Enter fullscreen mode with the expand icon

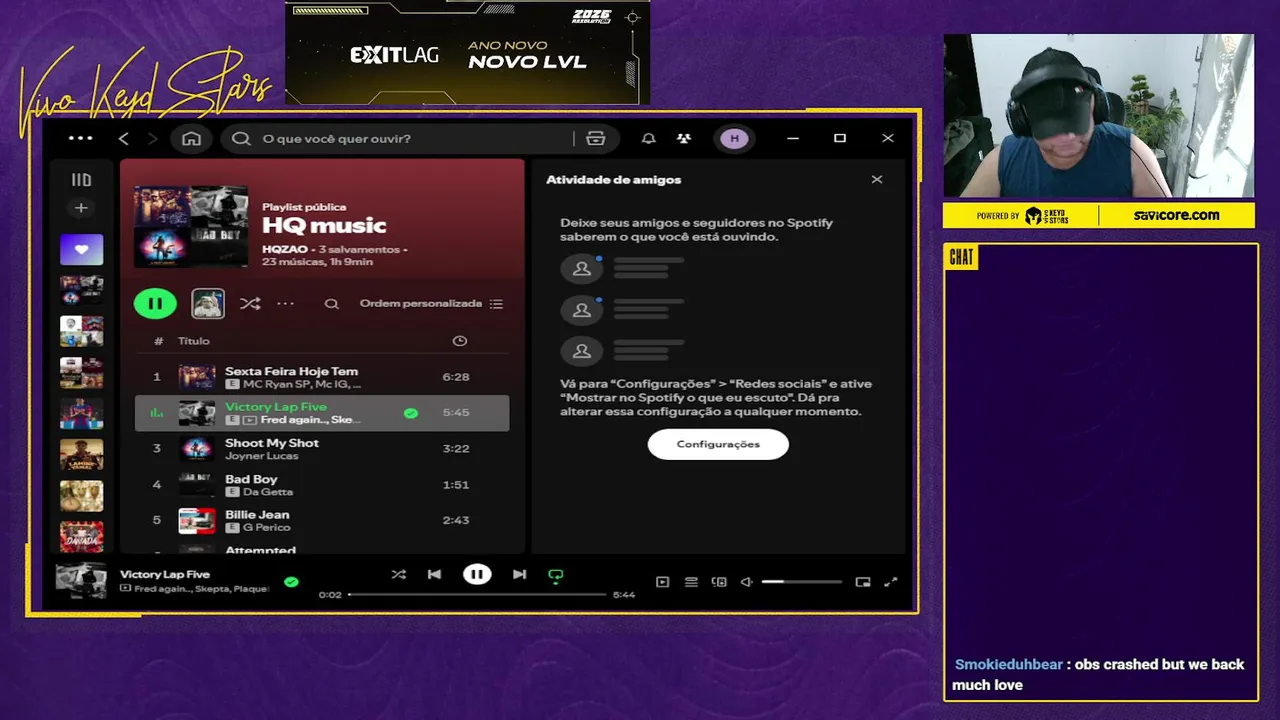tap(891, 581)
